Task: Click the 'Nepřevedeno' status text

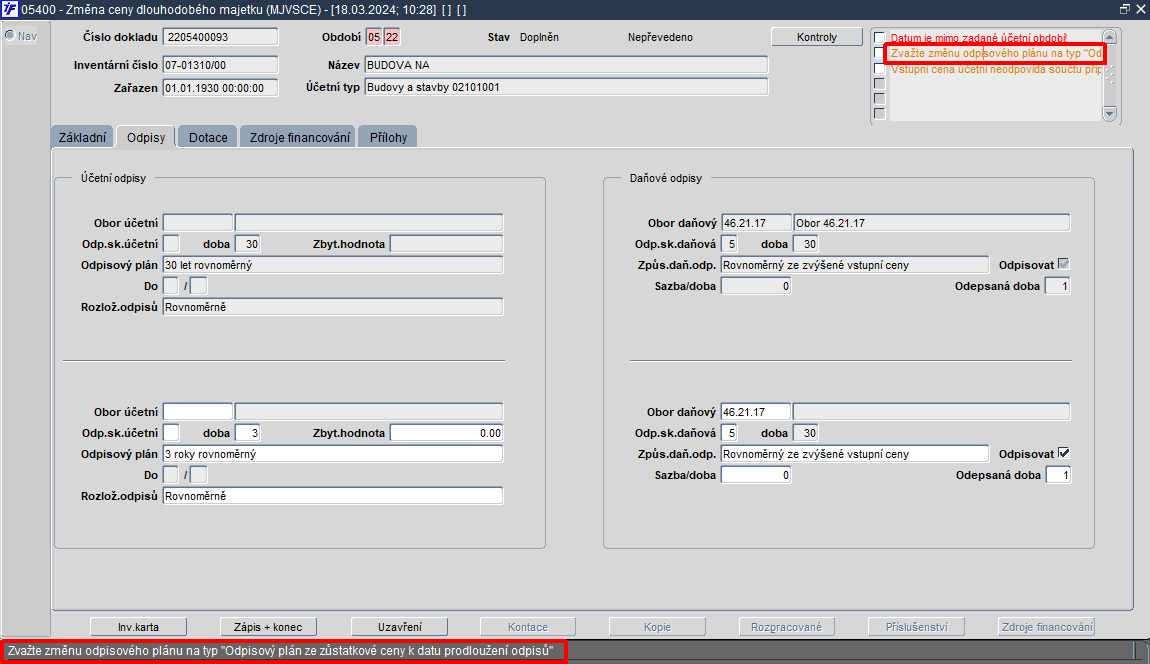Action: tap(660, 37)
